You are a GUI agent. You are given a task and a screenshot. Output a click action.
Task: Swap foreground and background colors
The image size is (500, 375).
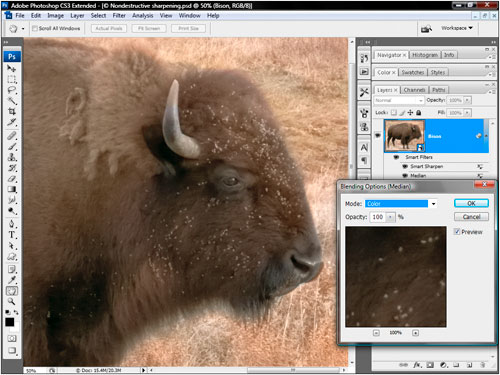pos(16,312)
